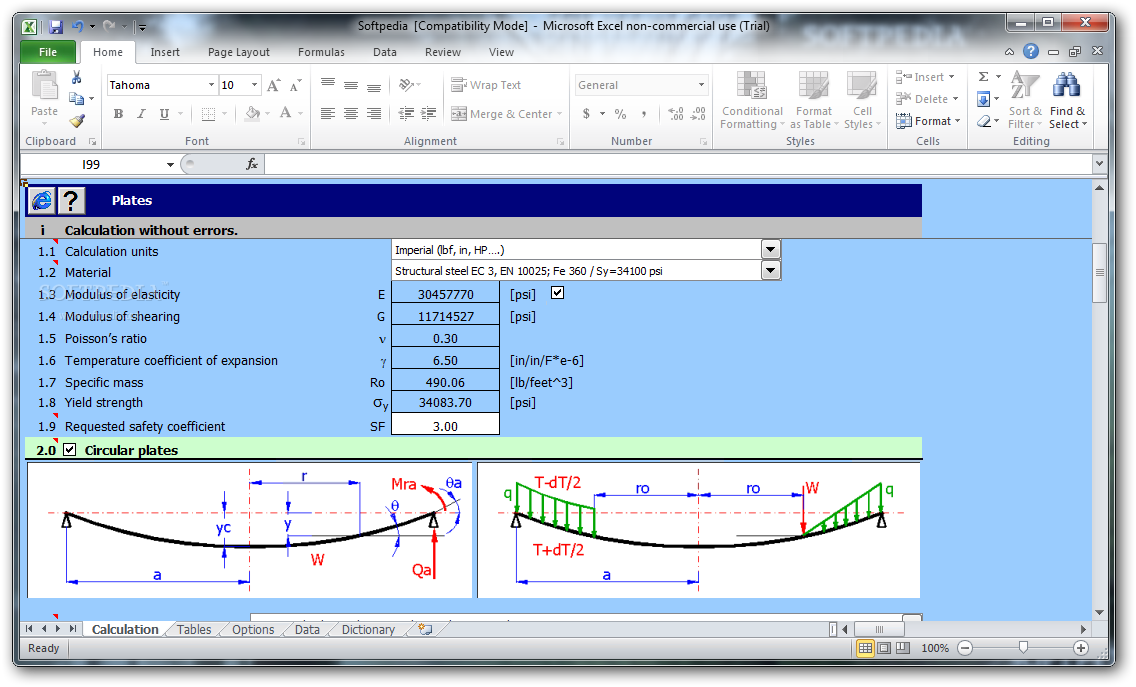Toggle the modulus of elasticity checkbox
This screenshot has width=1136, height=687.
click(557, 293)
